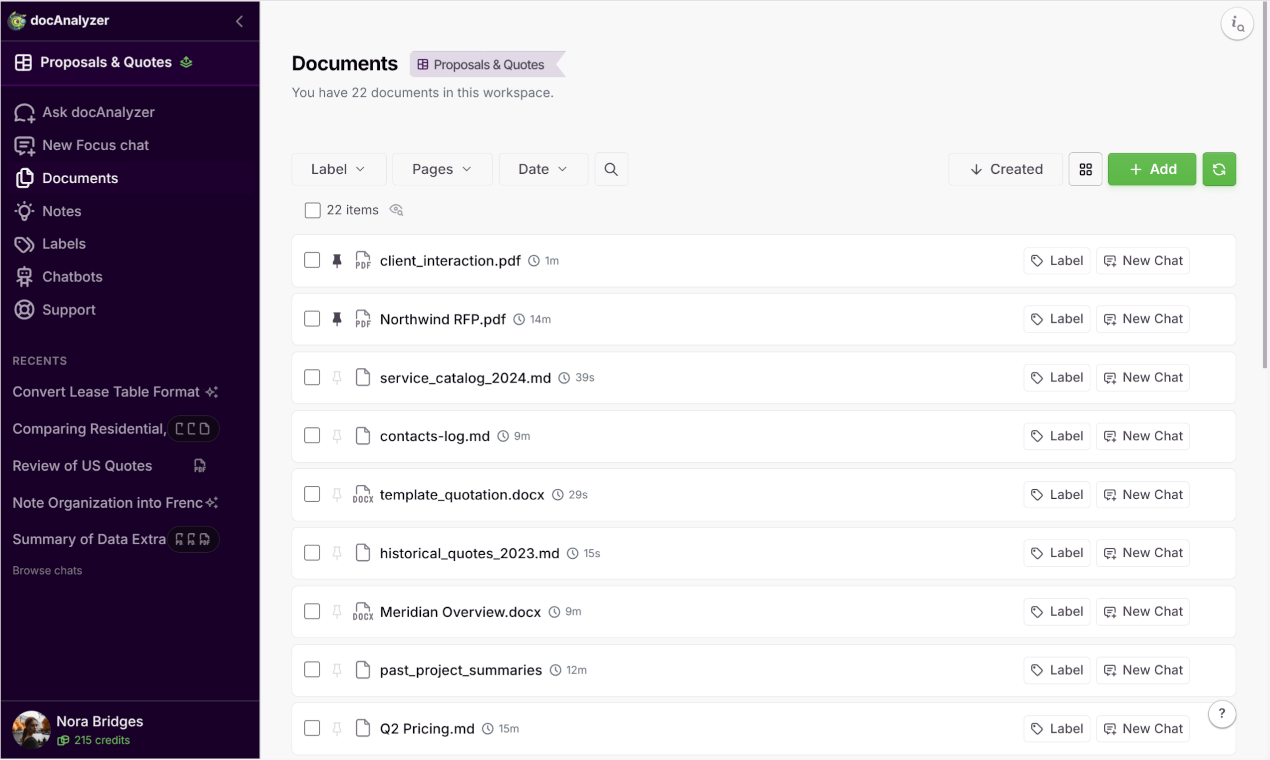
Task: Check the service_catalog_2024.md checkbox
Action: pos(312,378)
